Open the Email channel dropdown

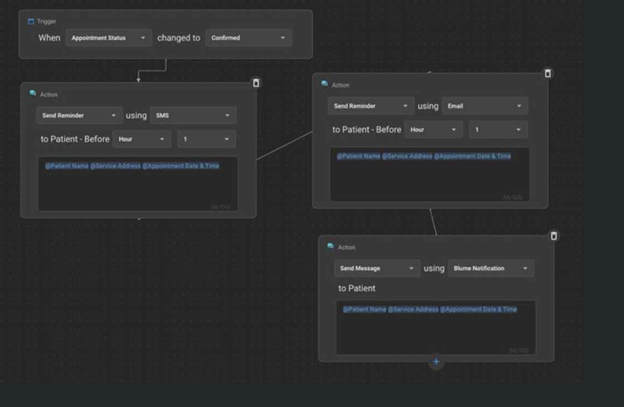click(485, 106)
